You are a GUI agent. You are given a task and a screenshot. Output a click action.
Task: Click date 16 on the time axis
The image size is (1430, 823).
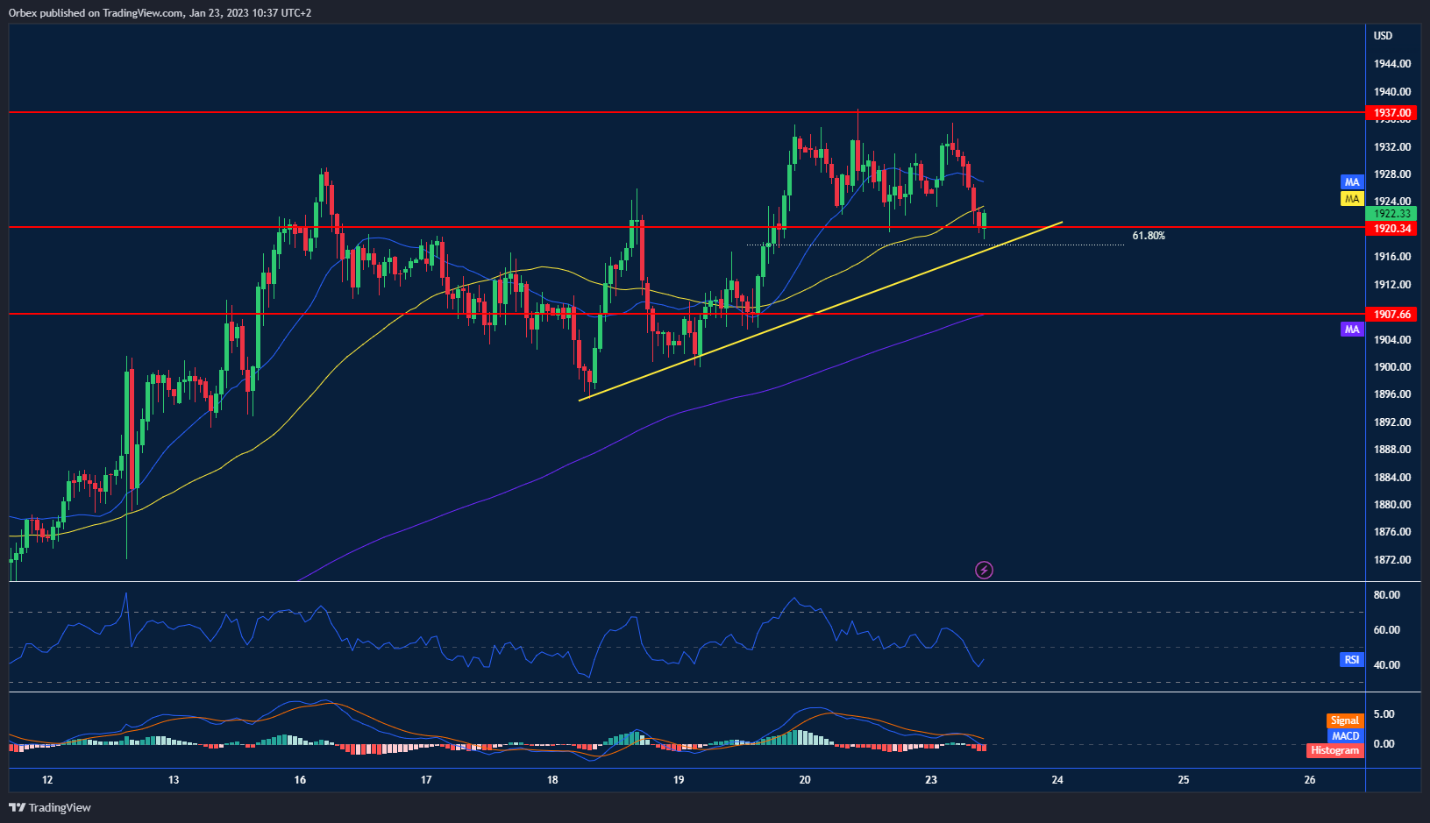tap(299, 780)
